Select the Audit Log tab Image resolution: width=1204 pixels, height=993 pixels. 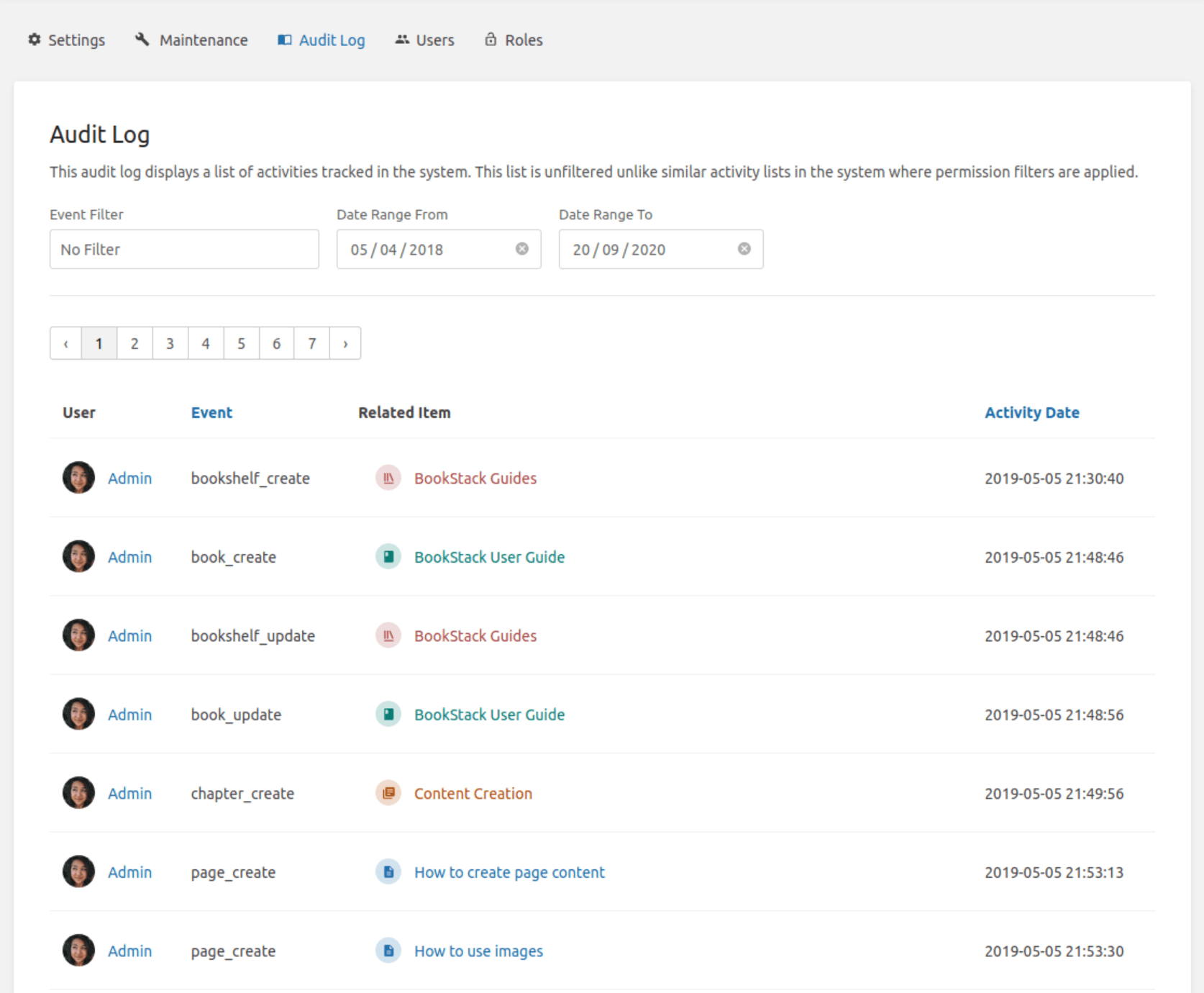(x=321, y=40)
